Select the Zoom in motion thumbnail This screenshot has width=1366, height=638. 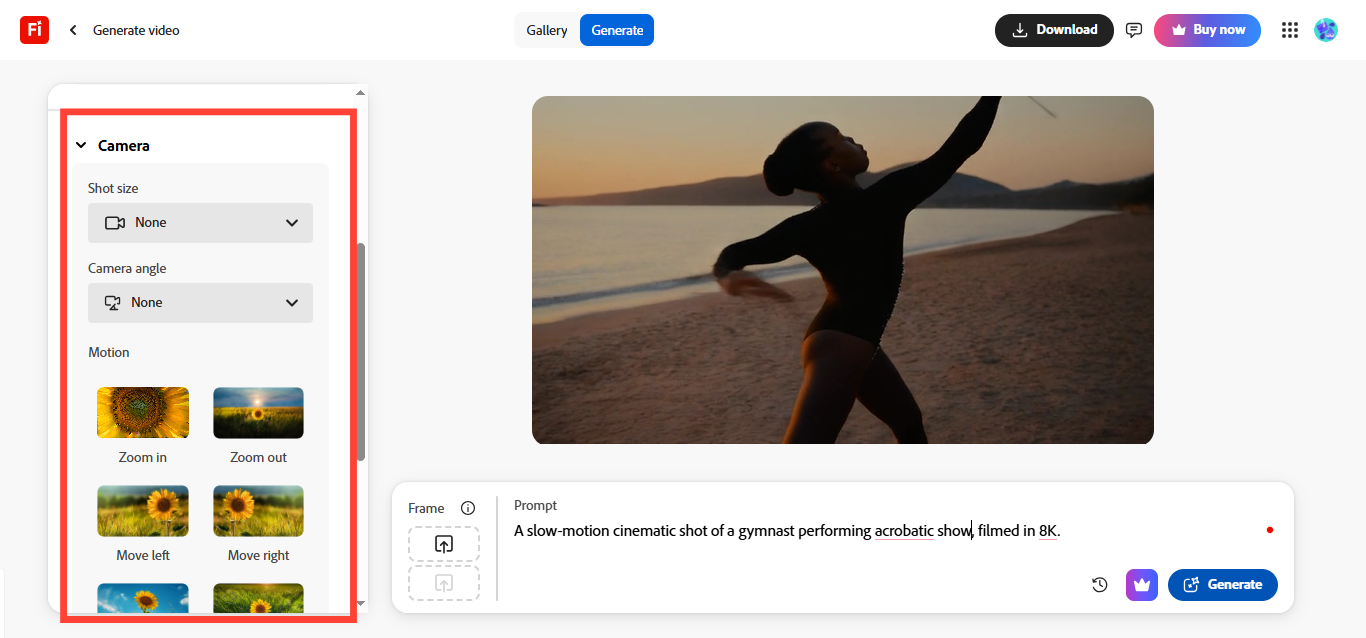click(142, 412)
